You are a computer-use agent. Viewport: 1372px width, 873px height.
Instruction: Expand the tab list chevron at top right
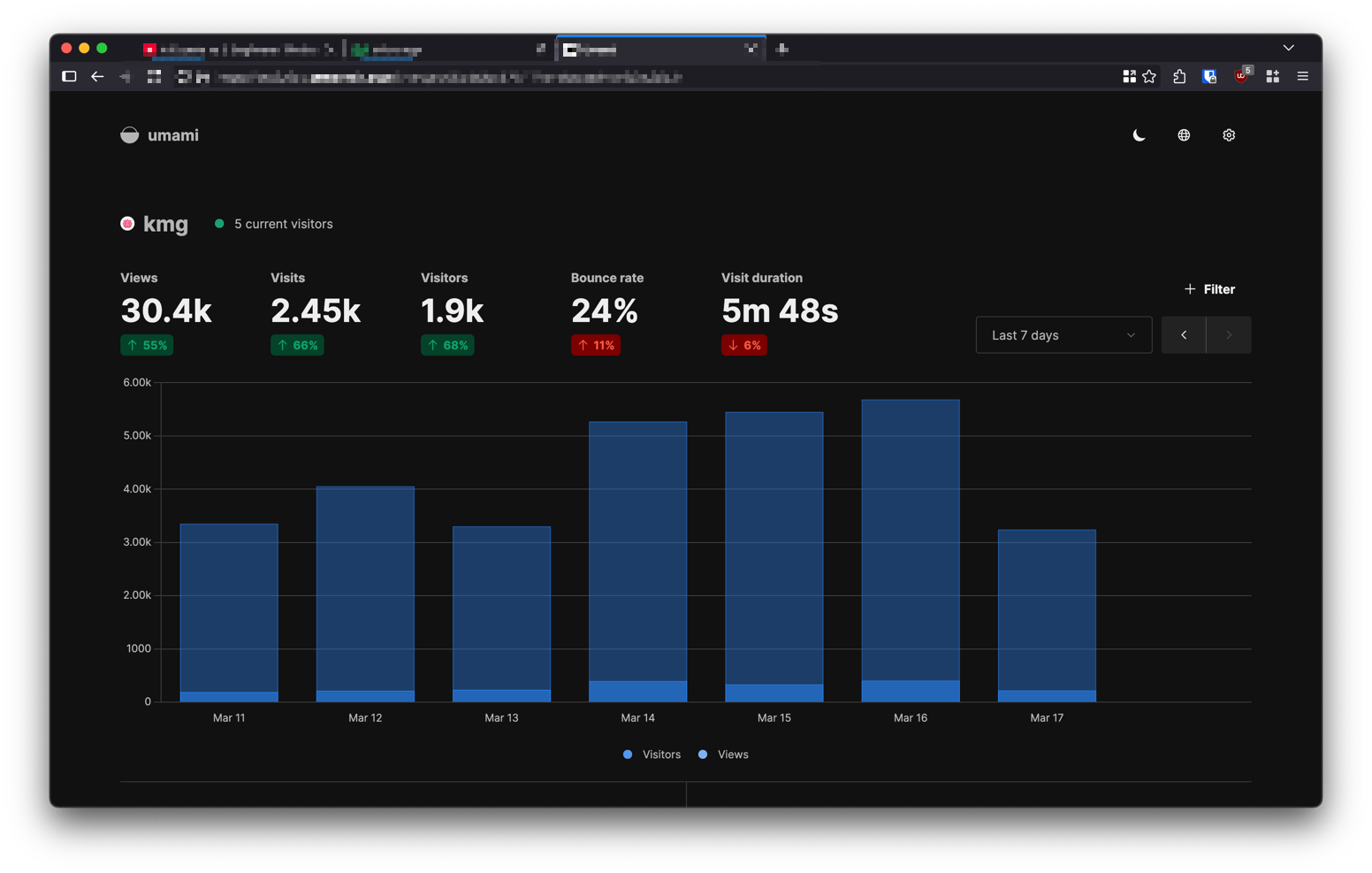tap(1288, 47)
